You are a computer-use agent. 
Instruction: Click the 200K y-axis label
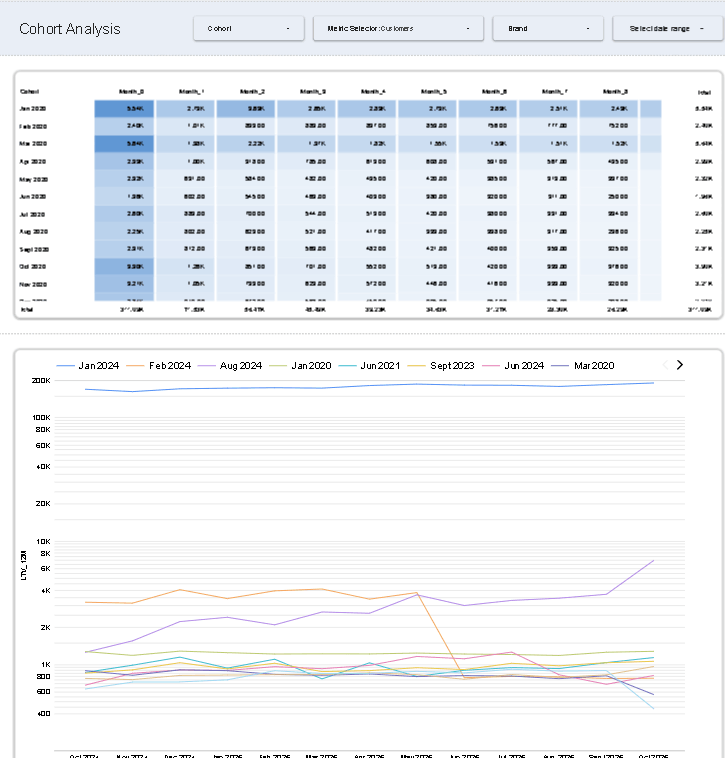coord(41,380)
